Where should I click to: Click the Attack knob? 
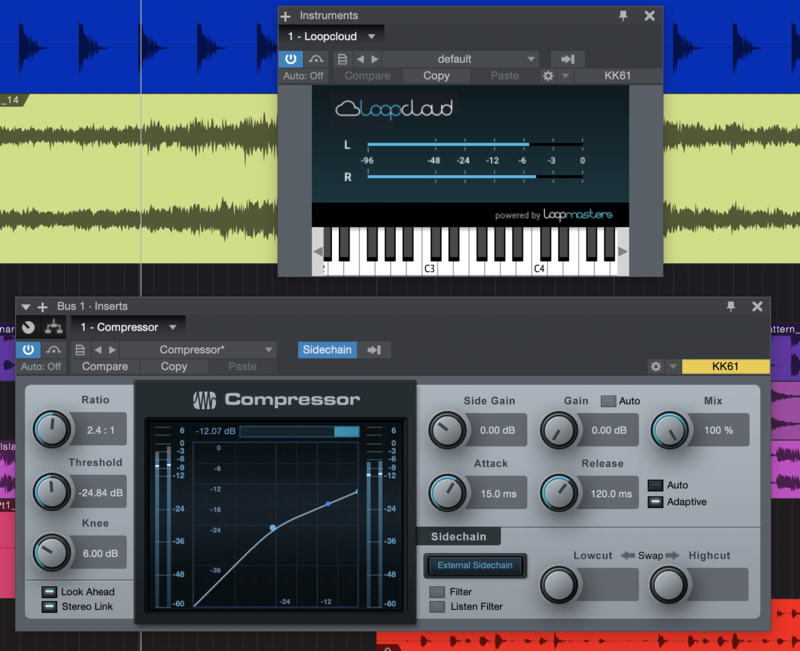coord(447,493)
